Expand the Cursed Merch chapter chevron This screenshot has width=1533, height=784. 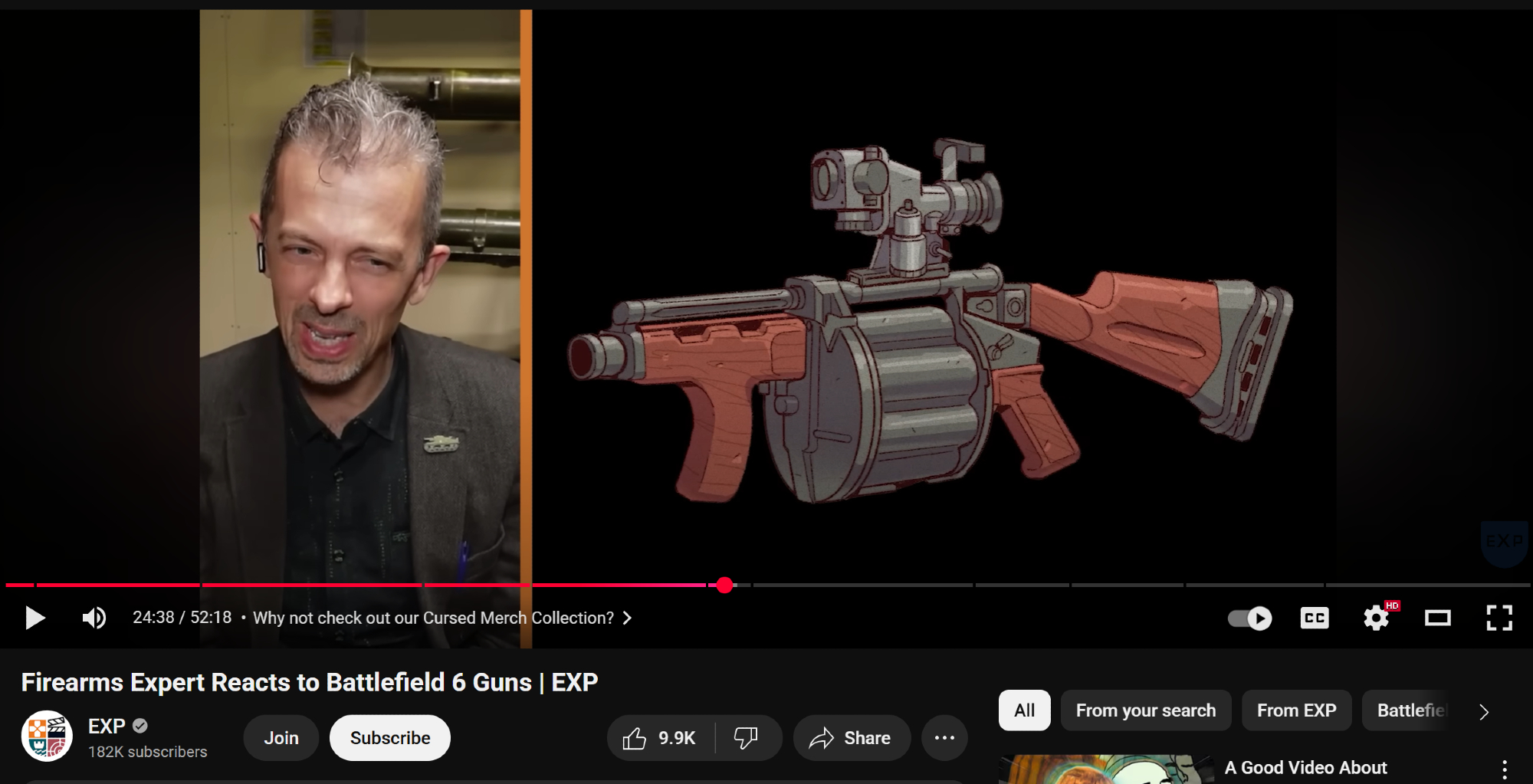tap(627, 618)
